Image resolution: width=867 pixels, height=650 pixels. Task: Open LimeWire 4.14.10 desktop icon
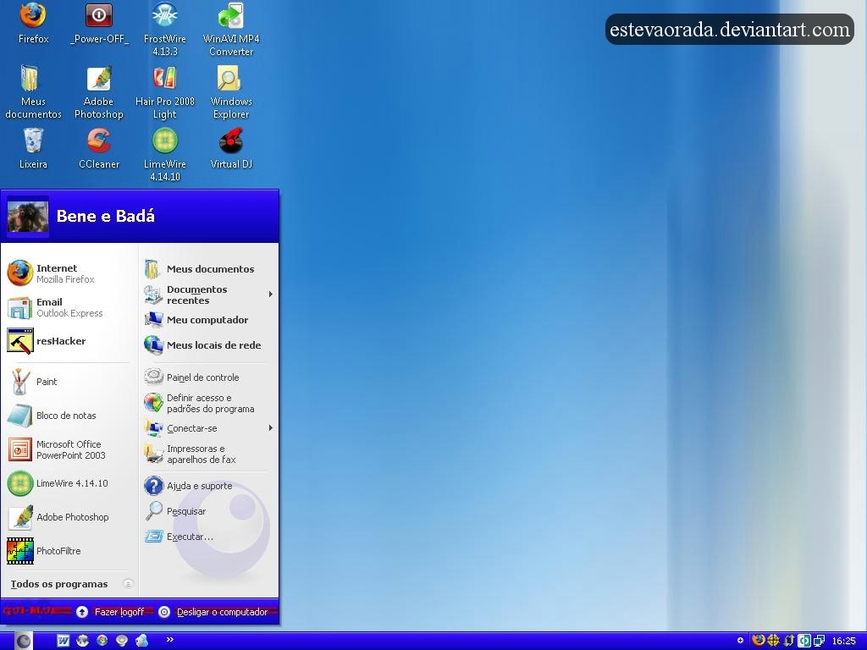pyautogui.click(x=165, y=155)
